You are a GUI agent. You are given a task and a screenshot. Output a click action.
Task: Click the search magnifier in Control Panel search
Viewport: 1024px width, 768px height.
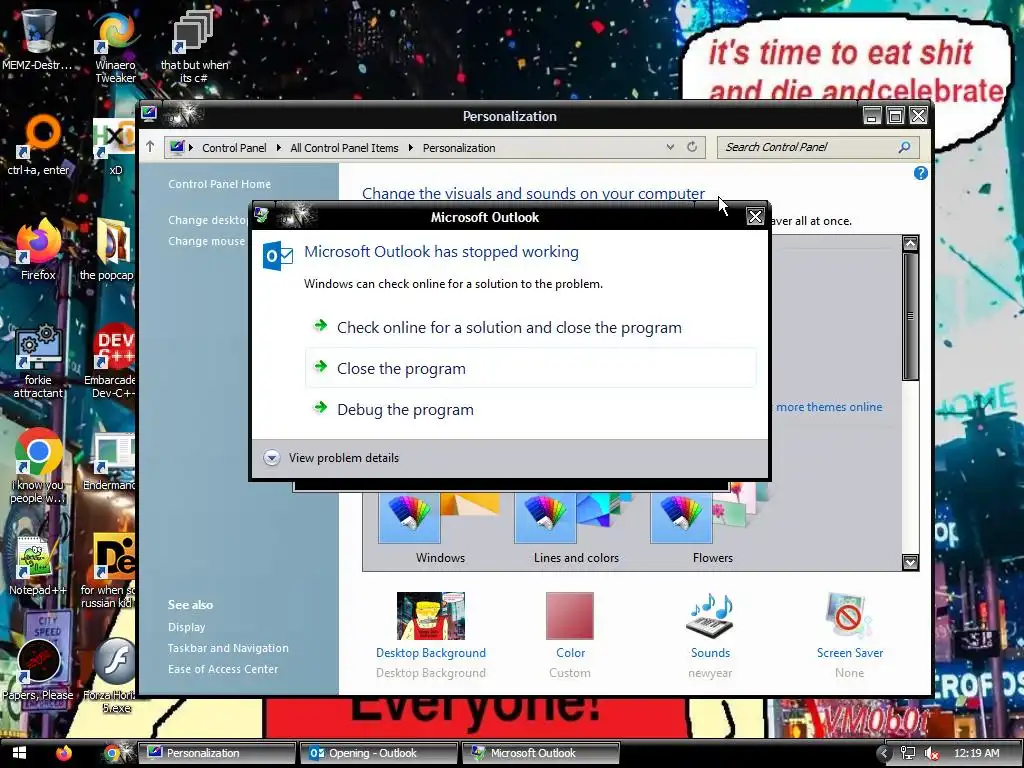point(904,147)
